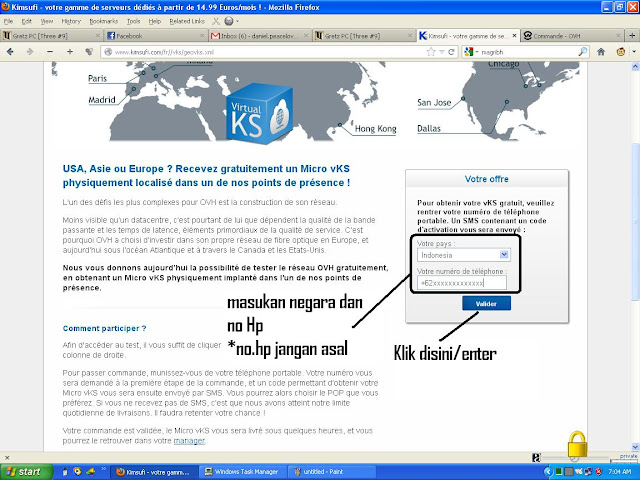The width and height of the screenshot is (640, 480).
Task: Click the zoom out minus button
Action: [x=50, y=52]
